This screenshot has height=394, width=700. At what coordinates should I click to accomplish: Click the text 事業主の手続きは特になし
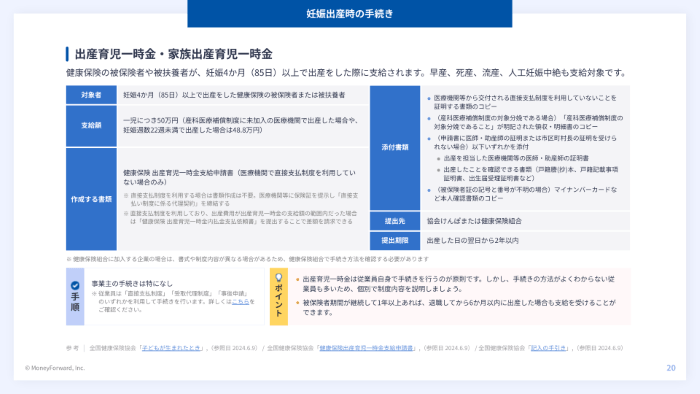point(132,284)
